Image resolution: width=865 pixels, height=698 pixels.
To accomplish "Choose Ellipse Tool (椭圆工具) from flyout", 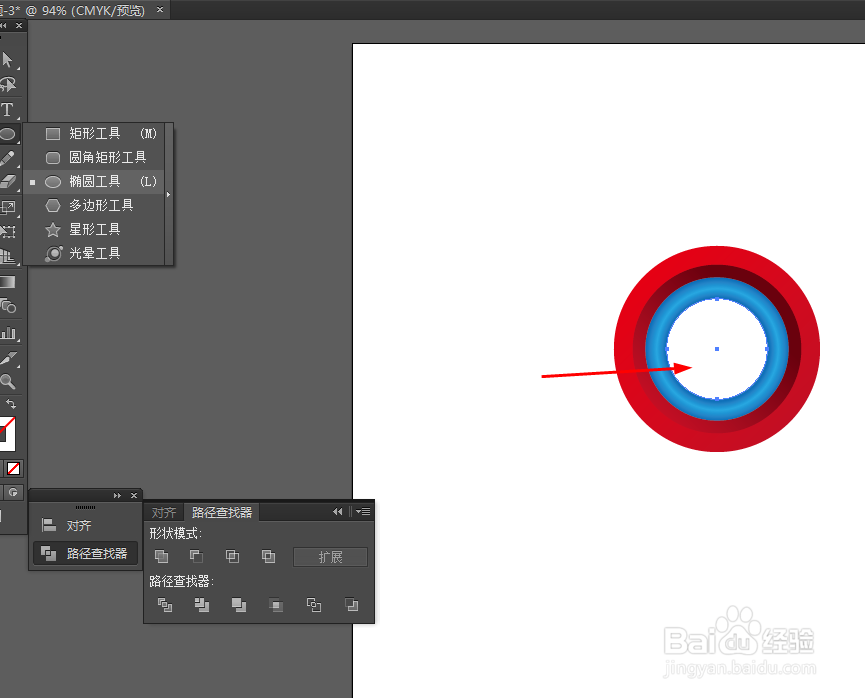I will 94,182.
